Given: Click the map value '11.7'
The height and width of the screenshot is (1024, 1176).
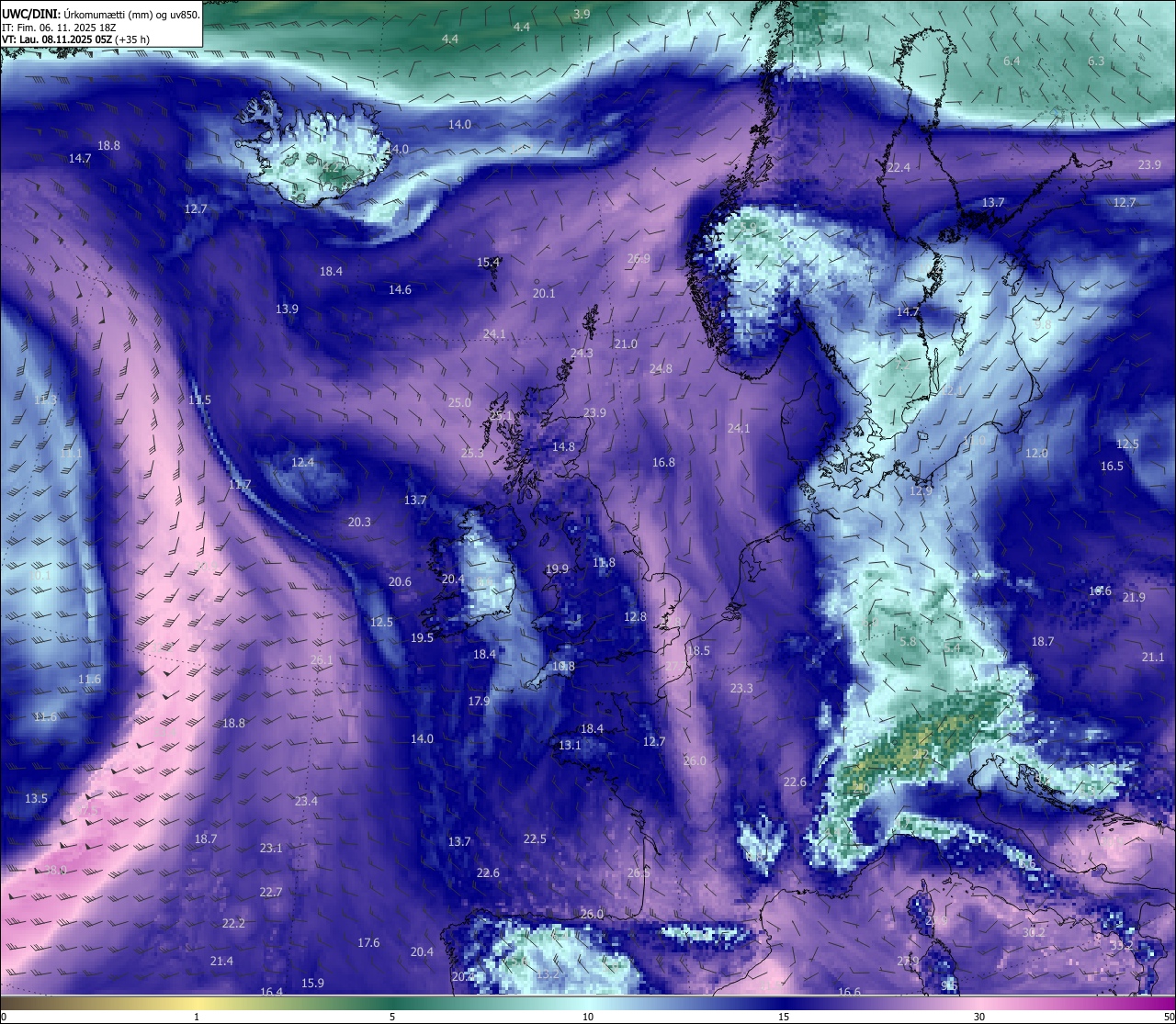Looking at the screenshot, I should point(240,484).
